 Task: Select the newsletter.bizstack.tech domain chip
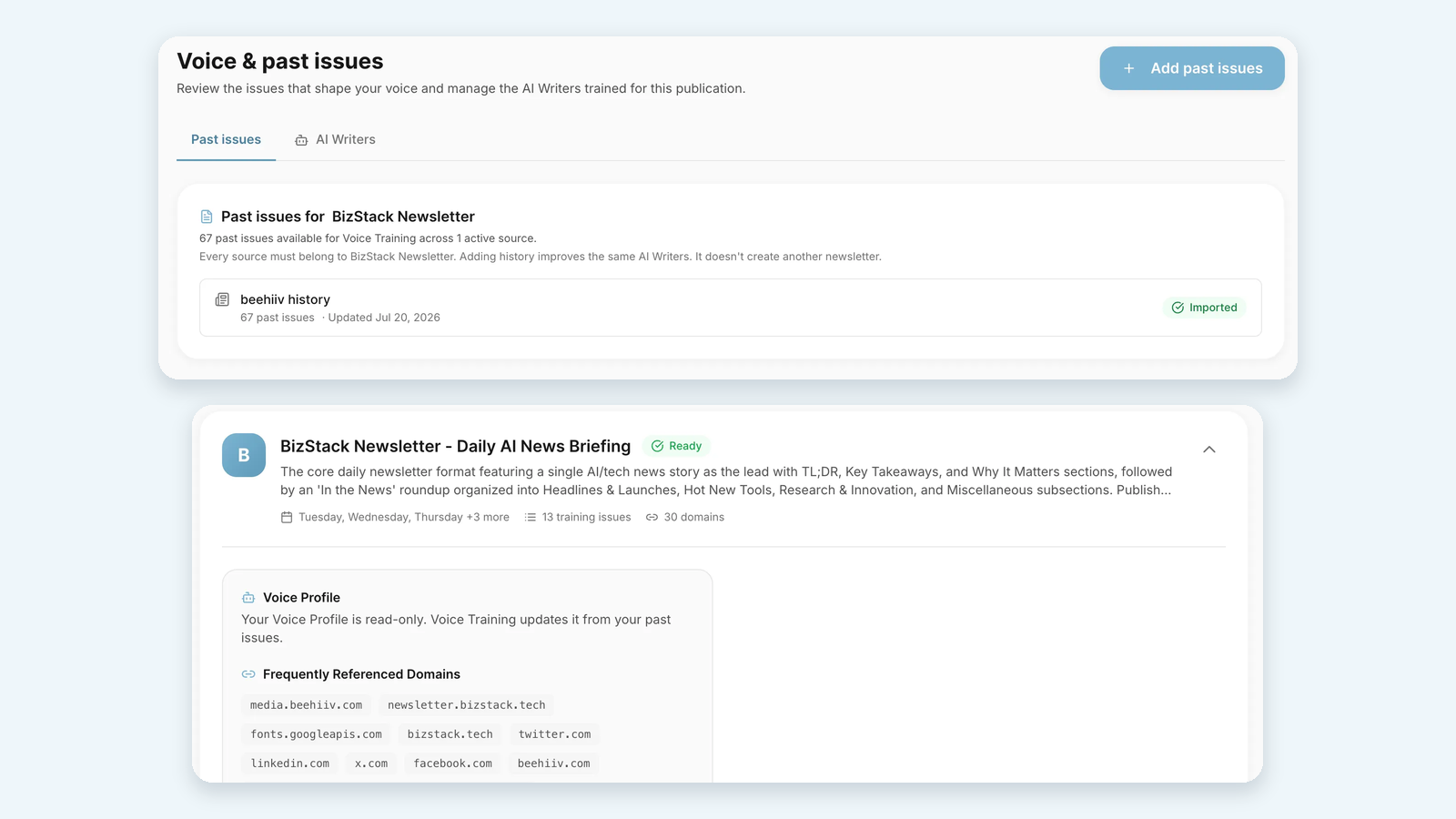[x=467, y=705]
